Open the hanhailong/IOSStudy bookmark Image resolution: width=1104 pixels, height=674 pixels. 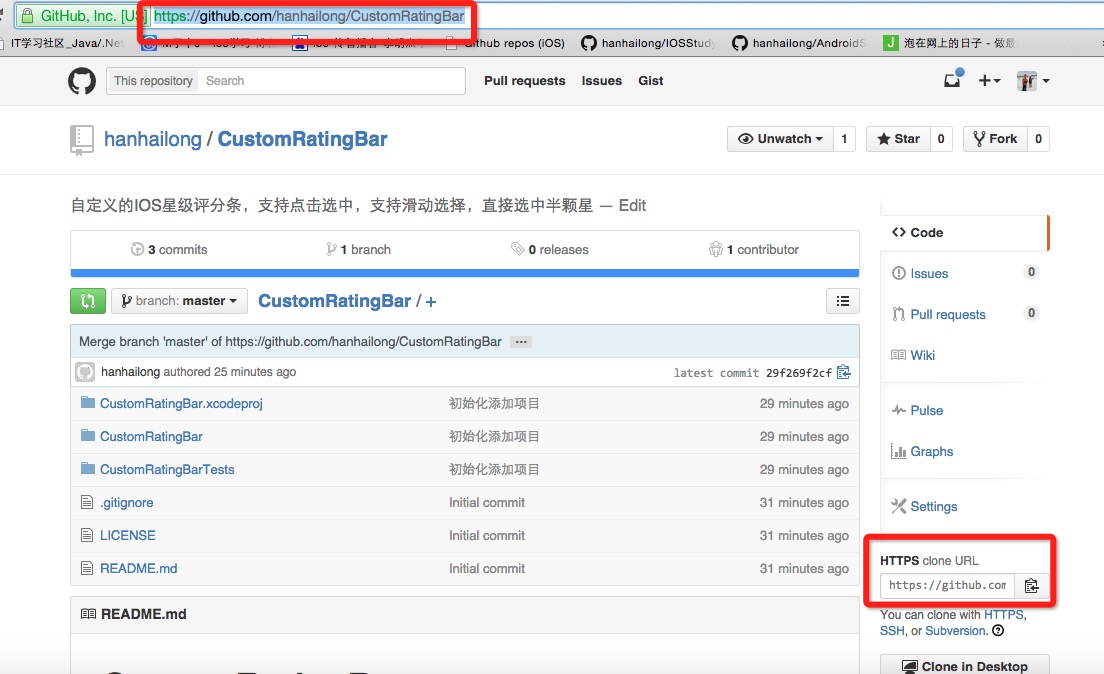click(x=648, y=43)
